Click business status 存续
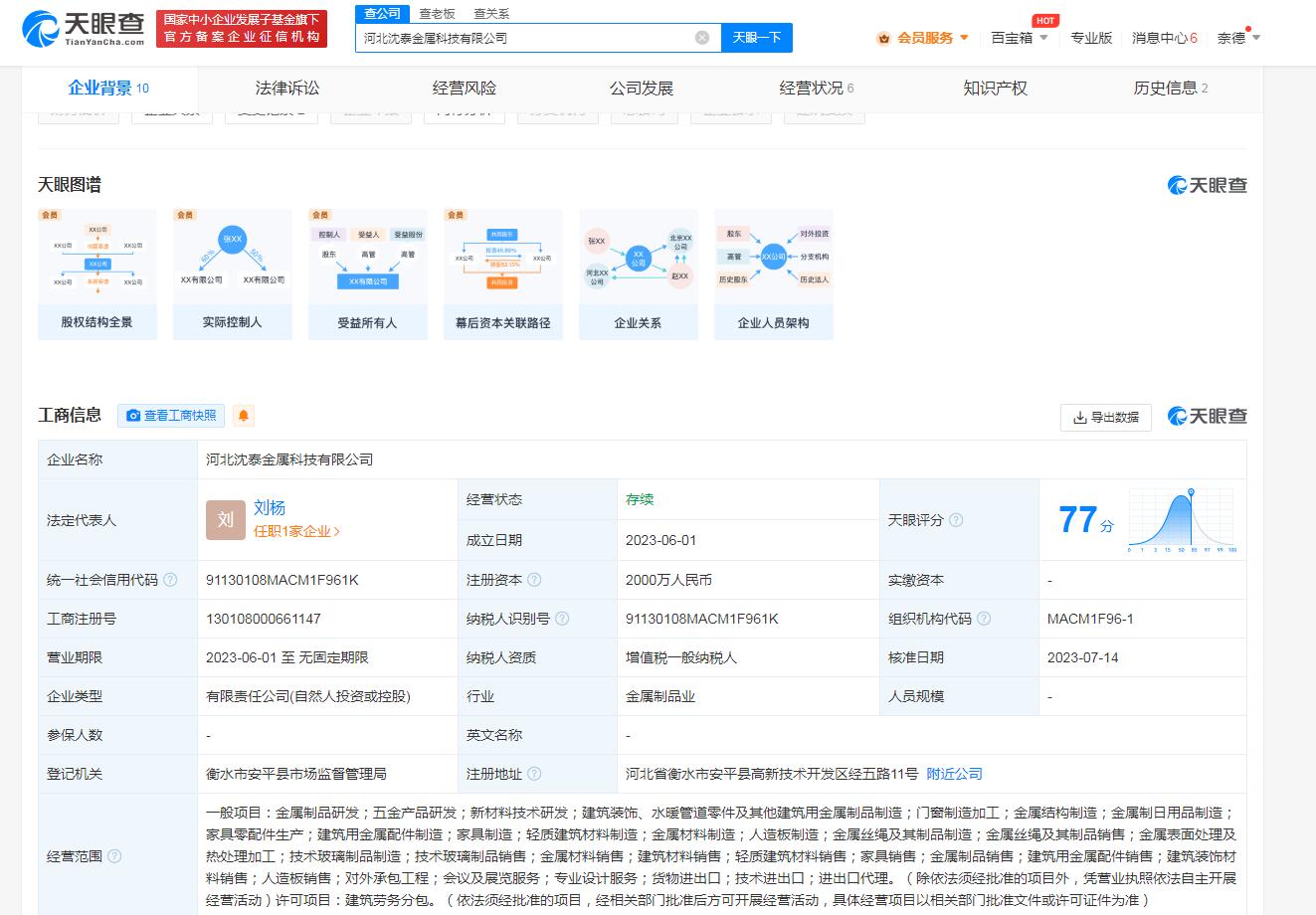This screenshot has width=1316, height=915. [640, 499]
